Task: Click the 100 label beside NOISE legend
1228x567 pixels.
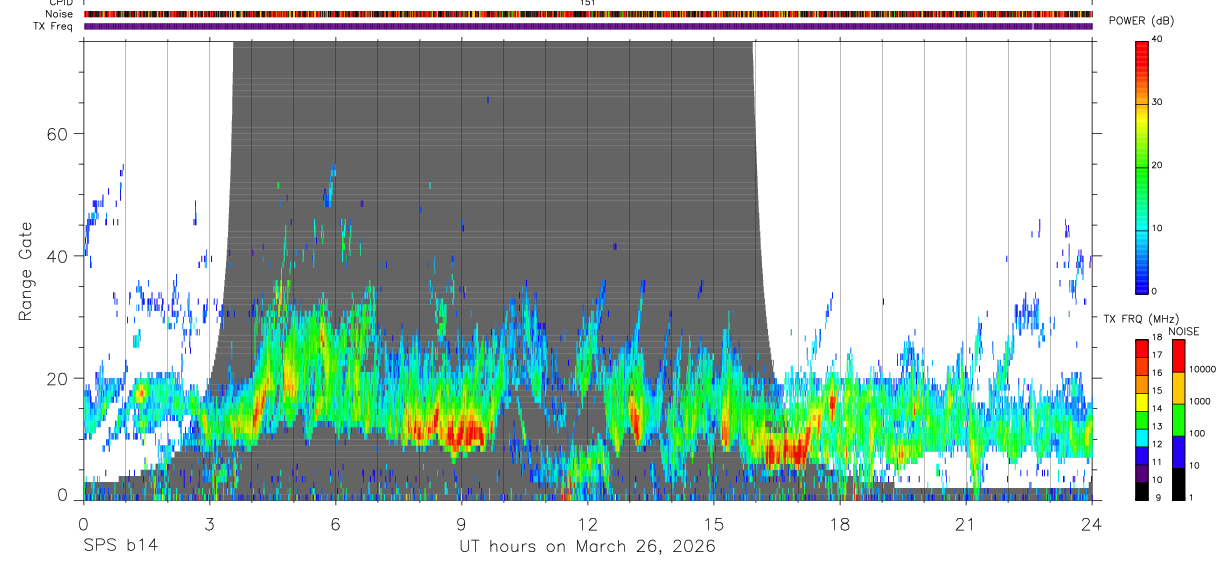Action: [x=1198, y=433]
